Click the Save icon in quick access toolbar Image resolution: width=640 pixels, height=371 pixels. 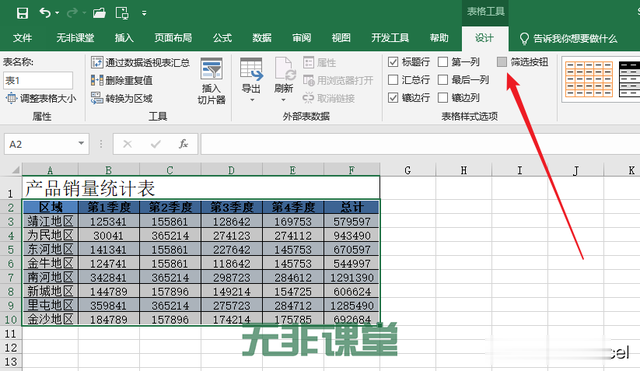(x=22, y=13)
